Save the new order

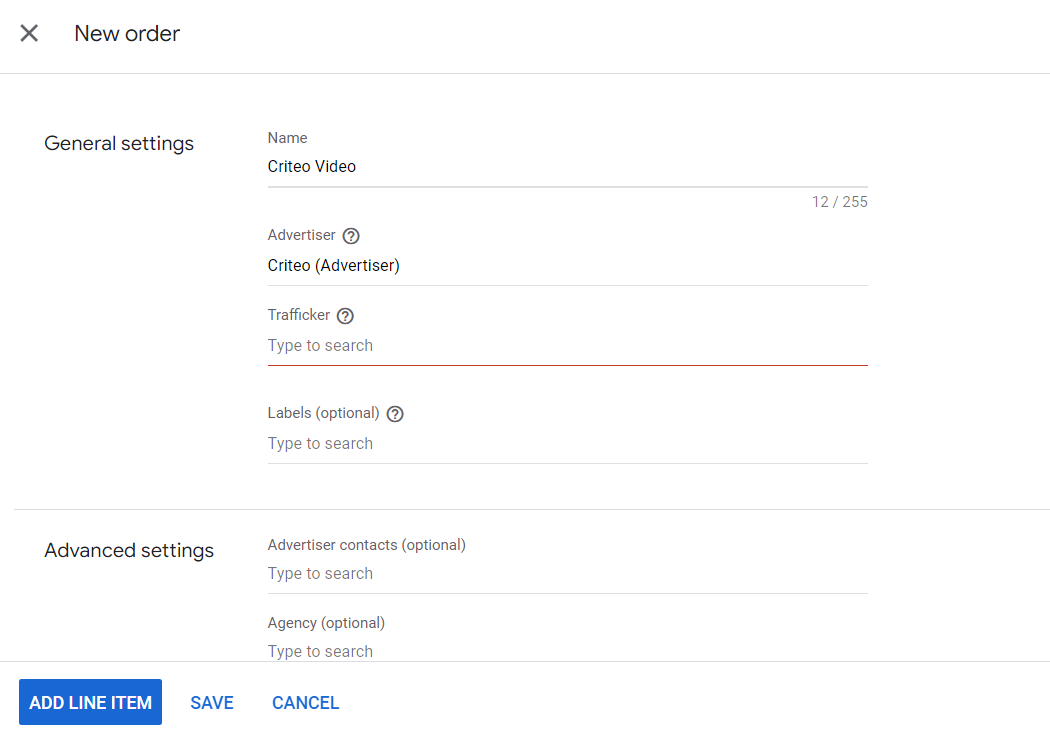click(212, 703)
